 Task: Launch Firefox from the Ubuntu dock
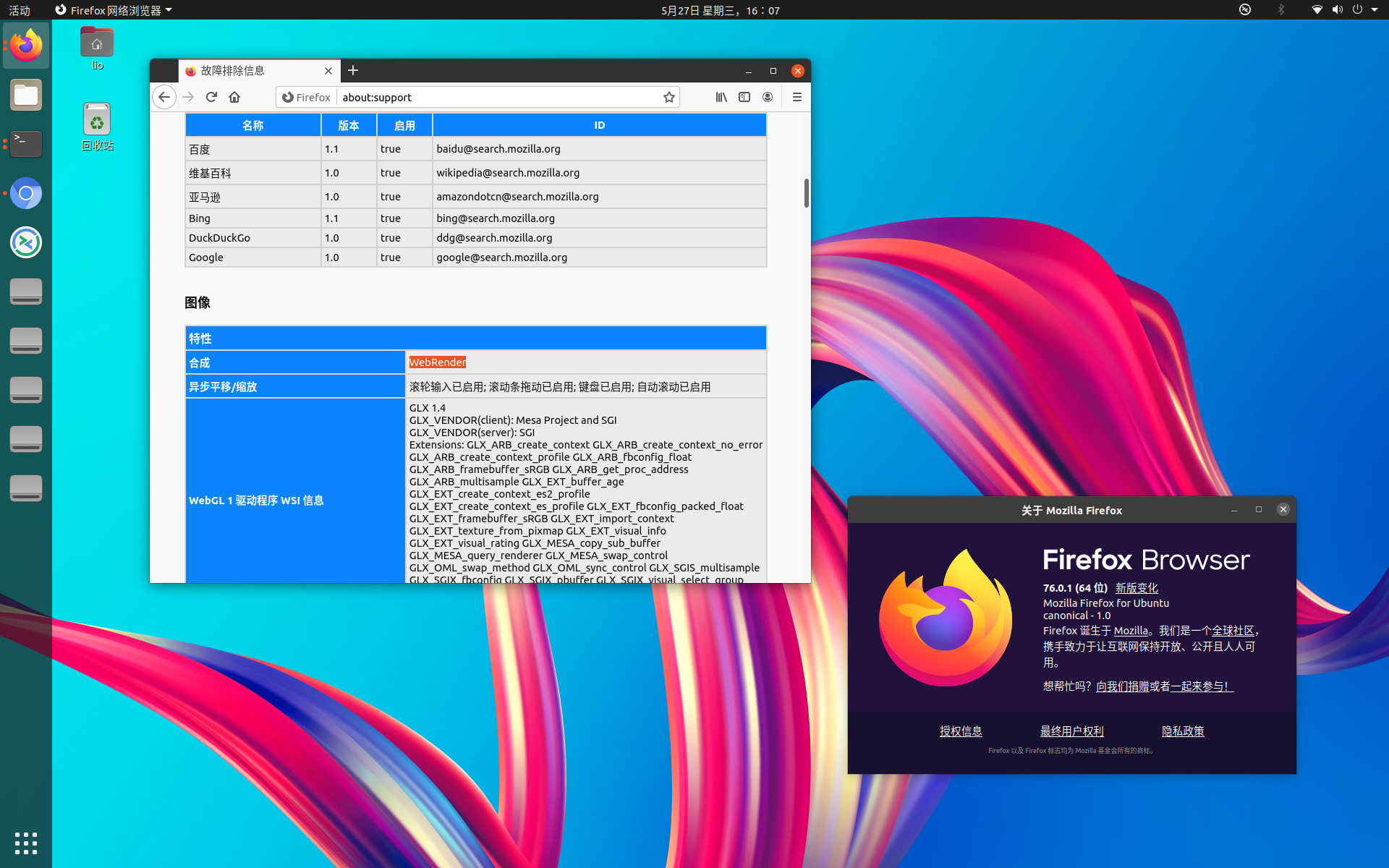26,46
